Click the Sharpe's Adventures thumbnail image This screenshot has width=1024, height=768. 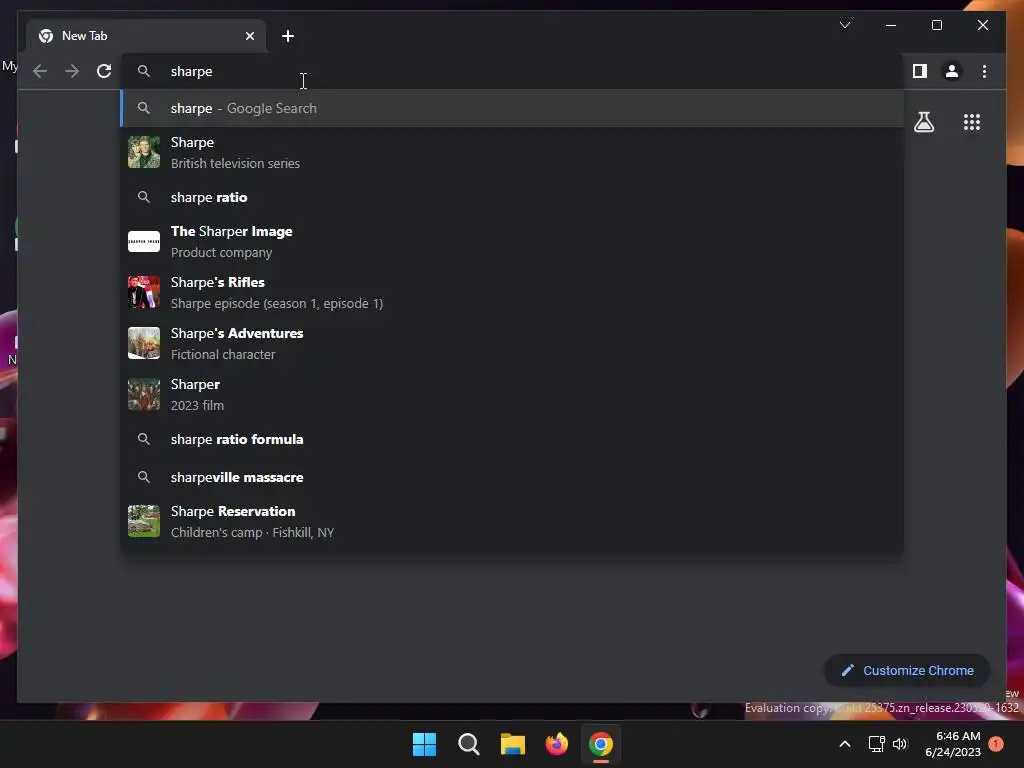coord(144,343)
